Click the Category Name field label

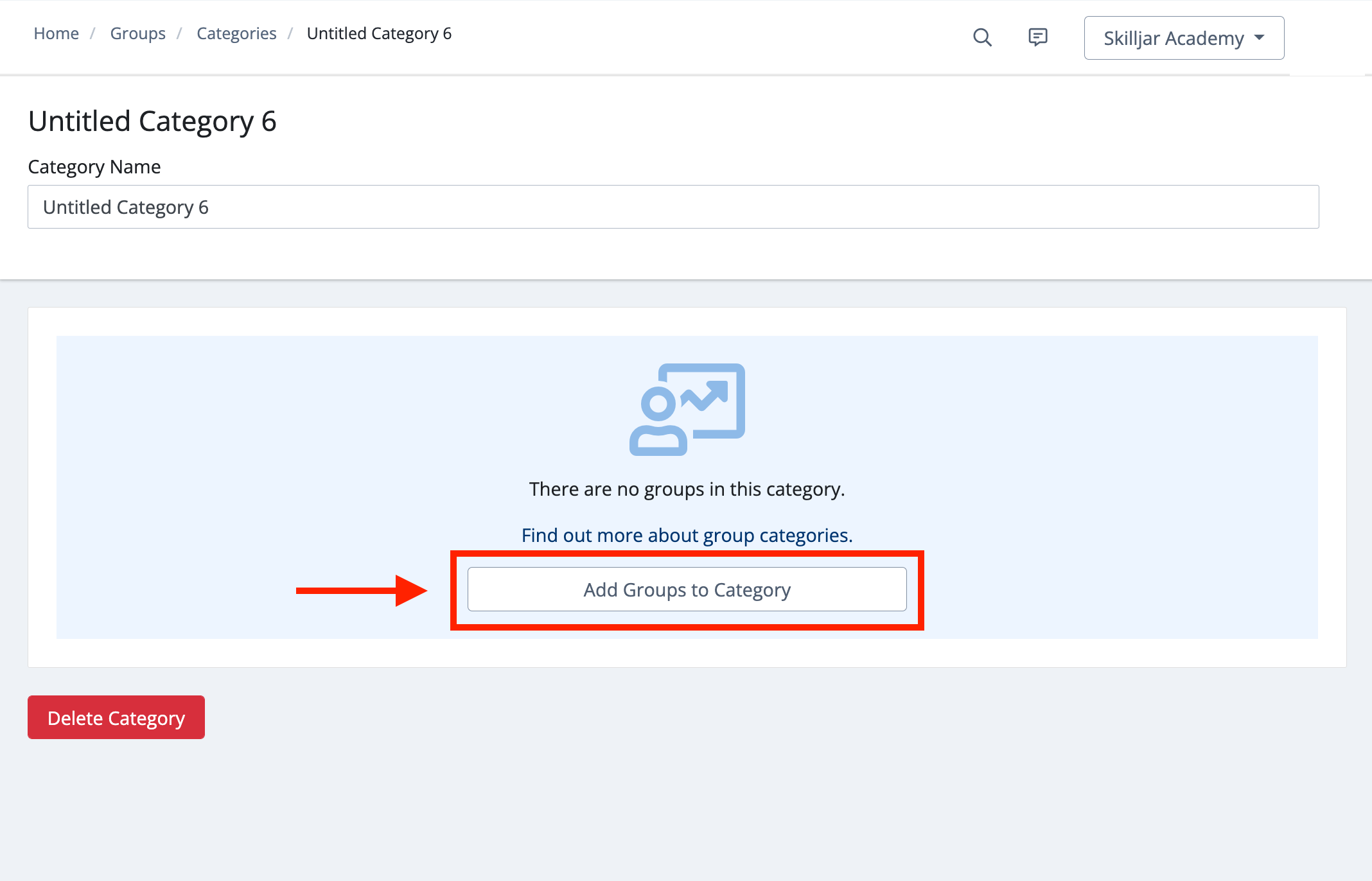94,166
